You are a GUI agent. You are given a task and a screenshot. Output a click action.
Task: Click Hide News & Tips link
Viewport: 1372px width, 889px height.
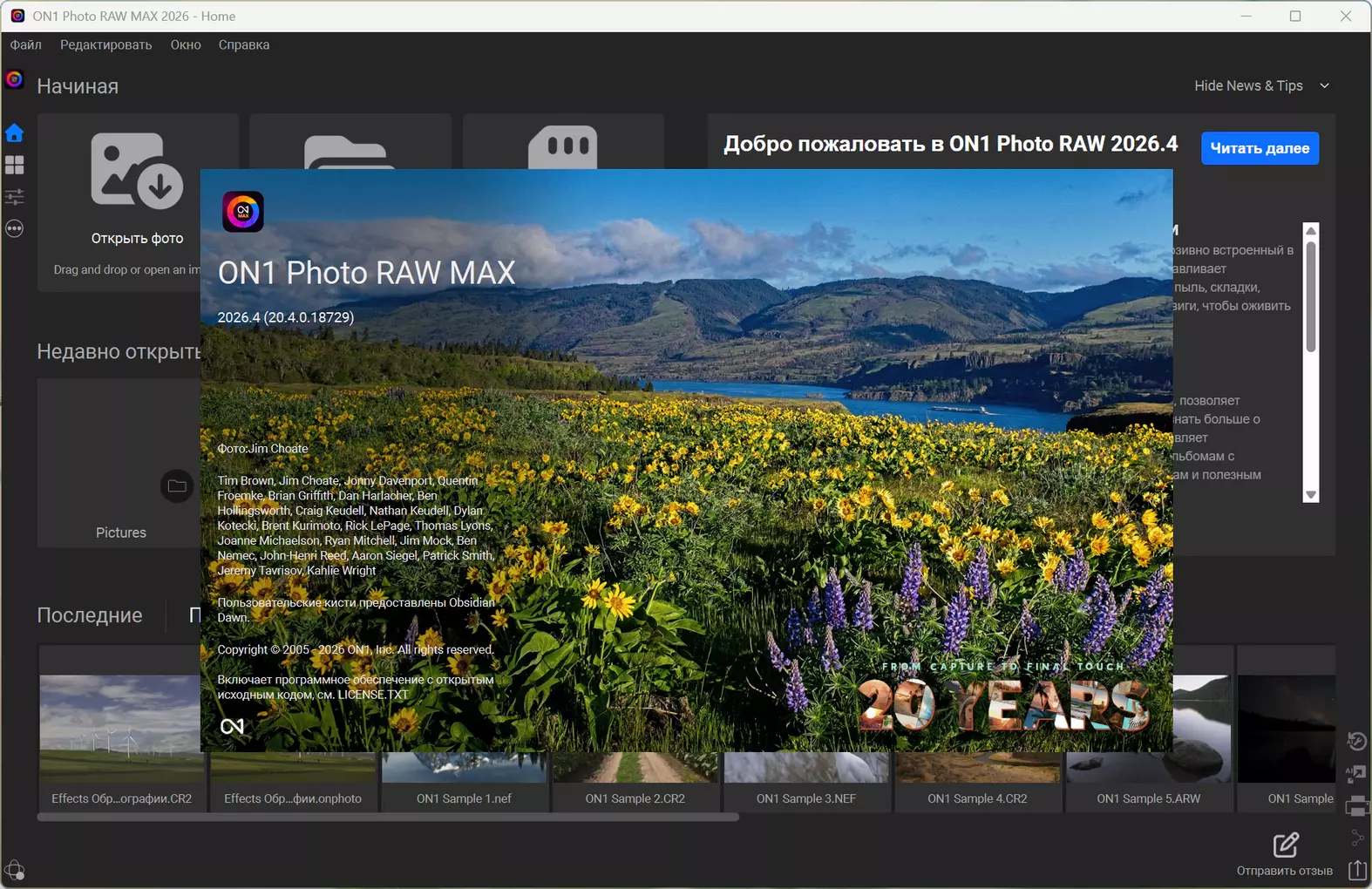coord(1248,85)
